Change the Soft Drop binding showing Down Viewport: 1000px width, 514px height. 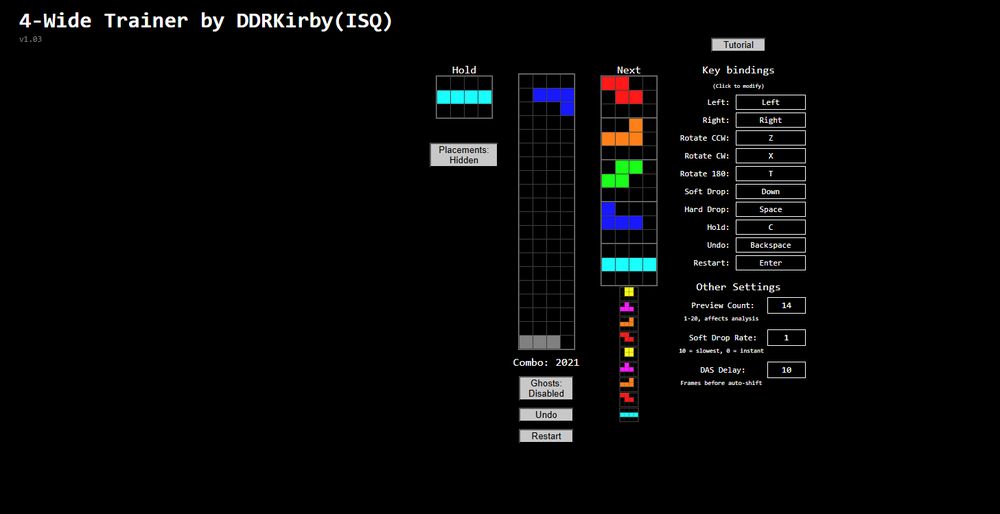pos(770,191)
